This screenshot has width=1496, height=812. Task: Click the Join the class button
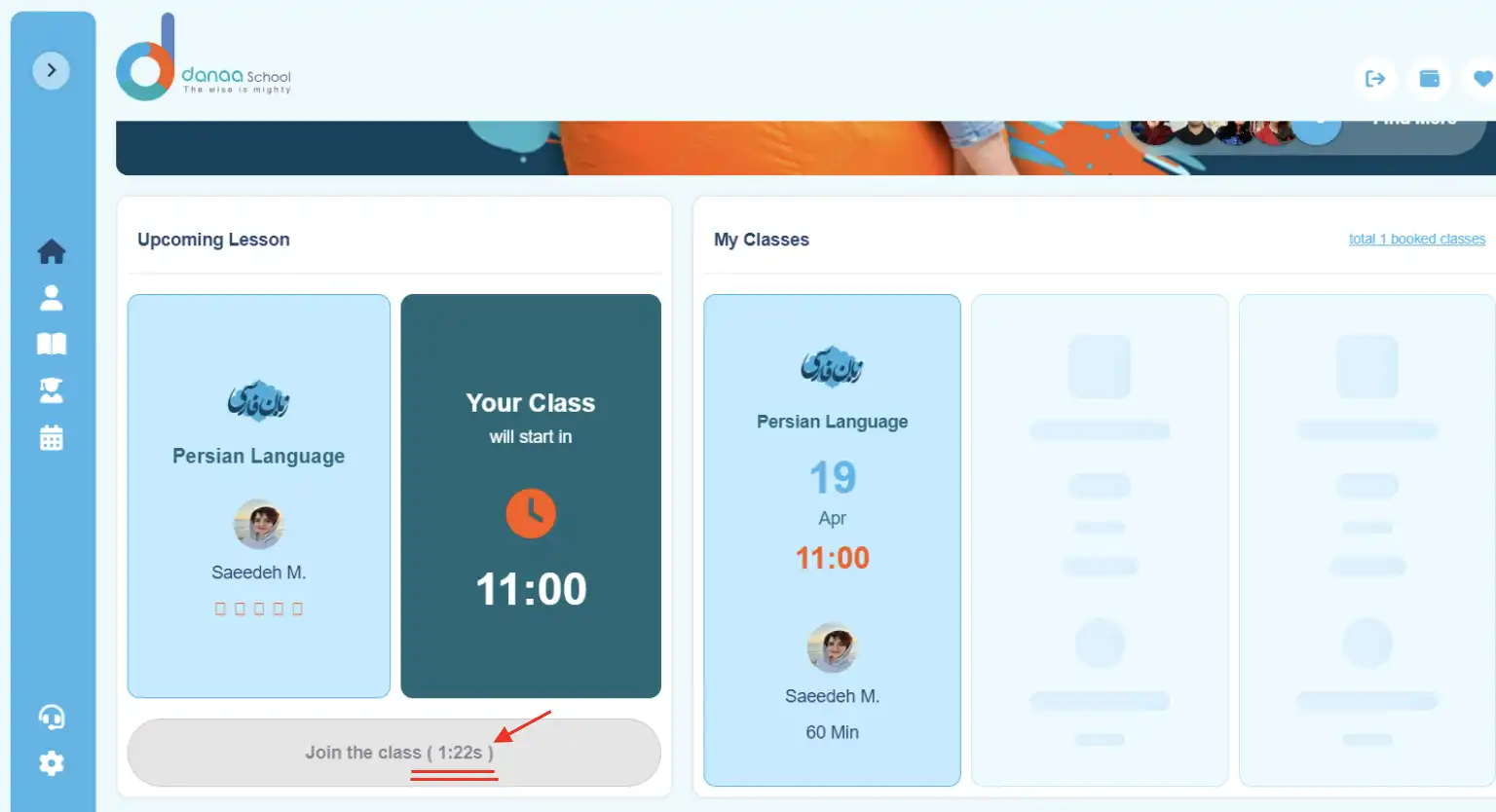[394, 753]
